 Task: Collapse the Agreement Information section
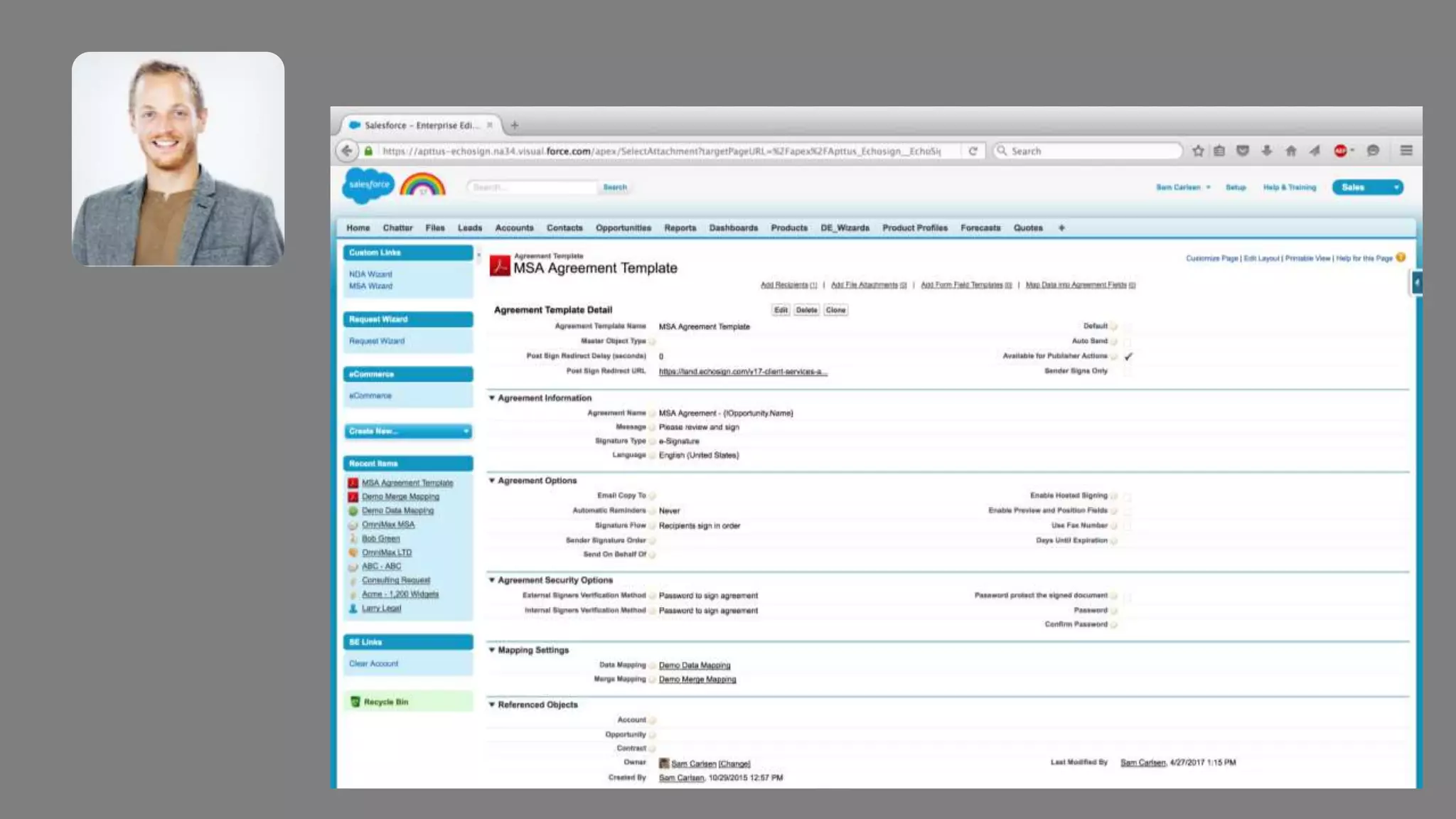(491, 398)
